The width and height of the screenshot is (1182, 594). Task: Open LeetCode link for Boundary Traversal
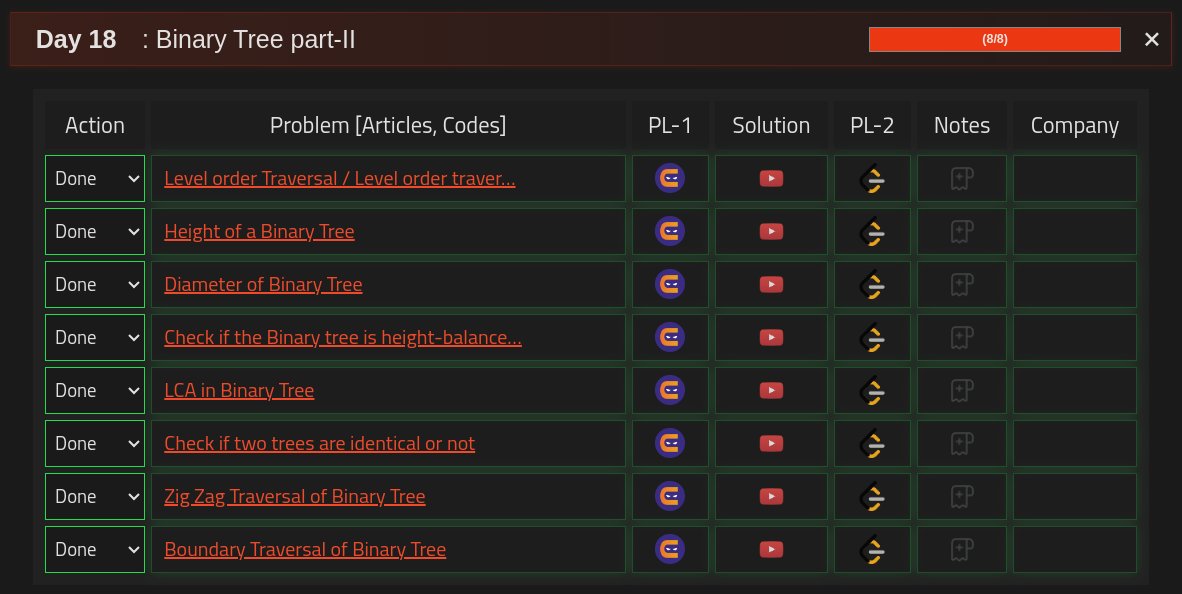872,550
